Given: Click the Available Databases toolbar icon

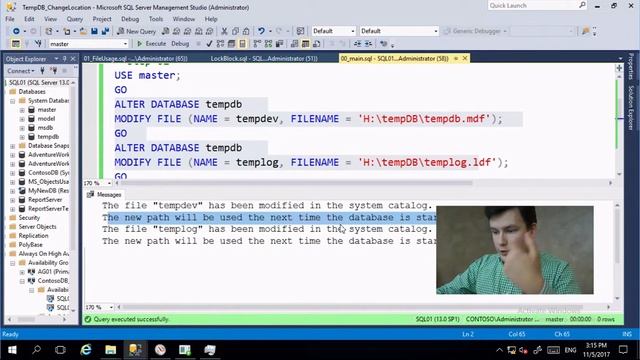Looking at the screenshot, I should click(x=16, y=44).
